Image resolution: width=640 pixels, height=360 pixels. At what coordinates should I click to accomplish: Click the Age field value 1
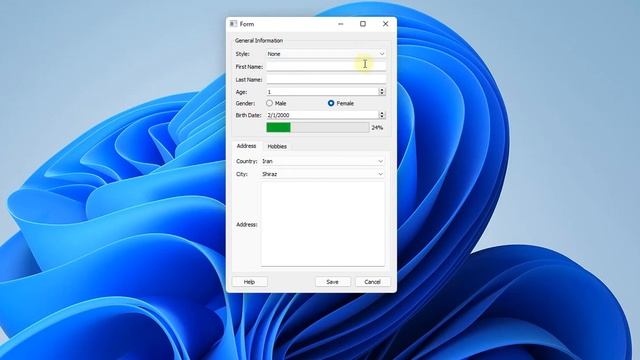click(322, 92)
